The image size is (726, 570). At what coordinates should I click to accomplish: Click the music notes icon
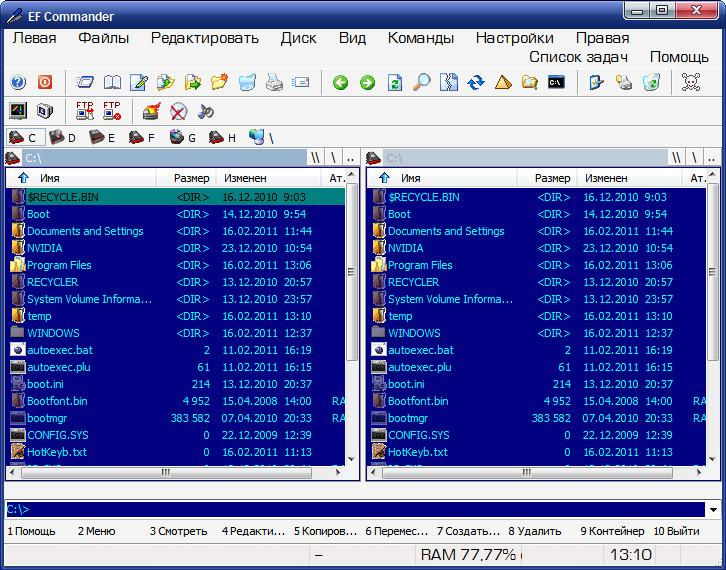click(205, 111)
